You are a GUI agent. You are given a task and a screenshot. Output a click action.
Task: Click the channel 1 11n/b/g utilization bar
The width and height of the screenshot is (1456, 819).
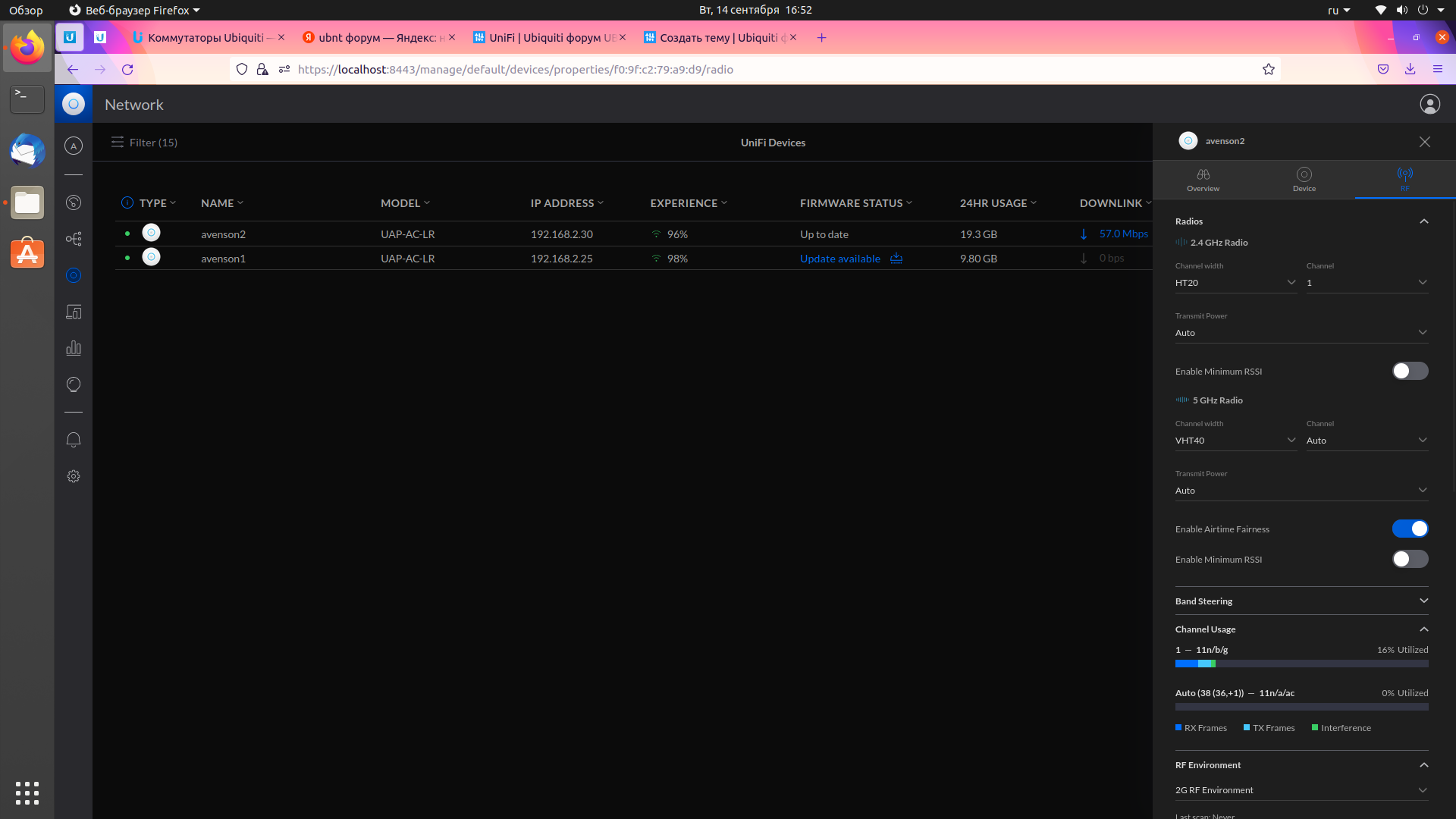(x=1301, y=664)
